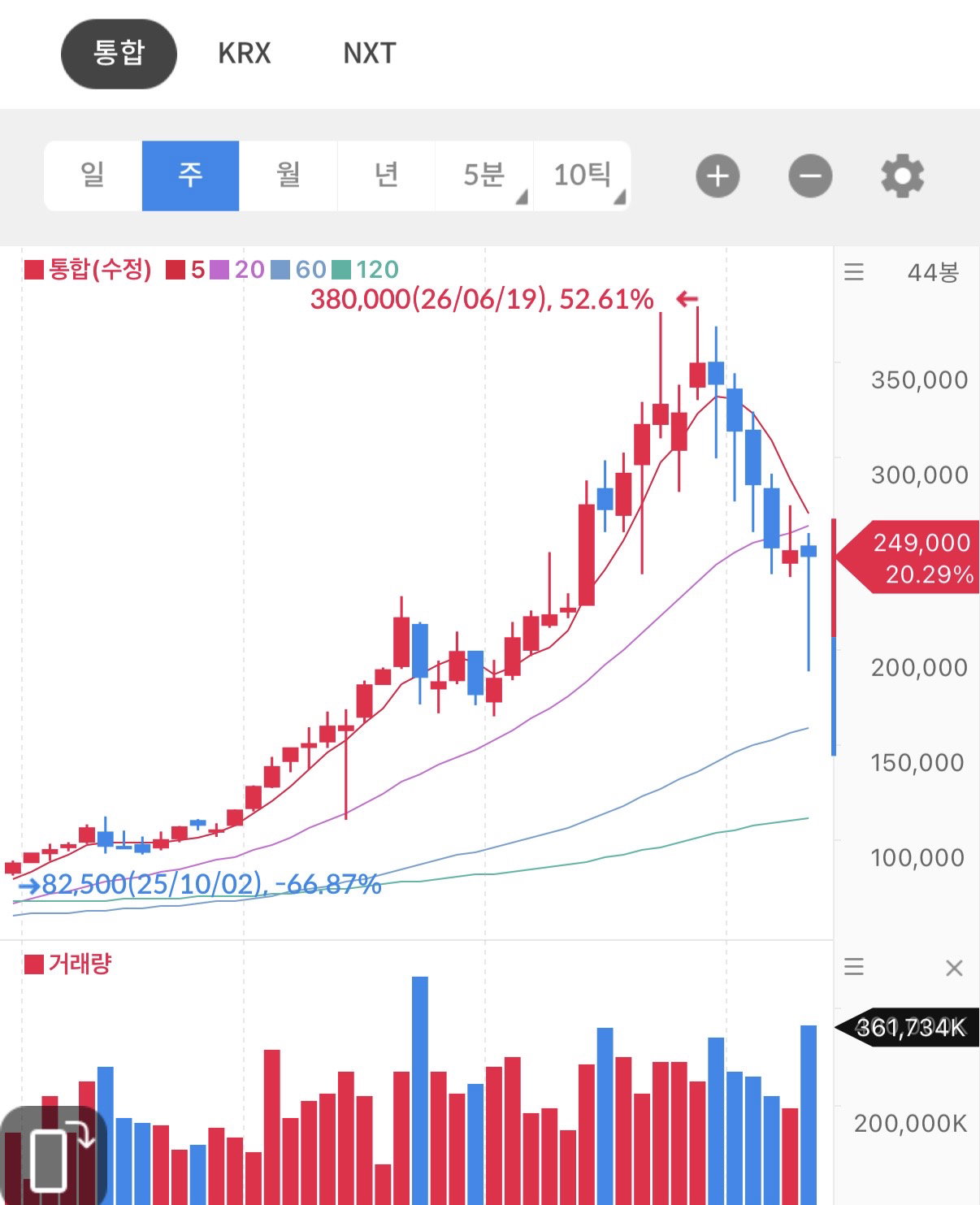Viewport: 980px width, 1205px height.
Task: Close the volume panel with X
Action: [x=954, y=968]
